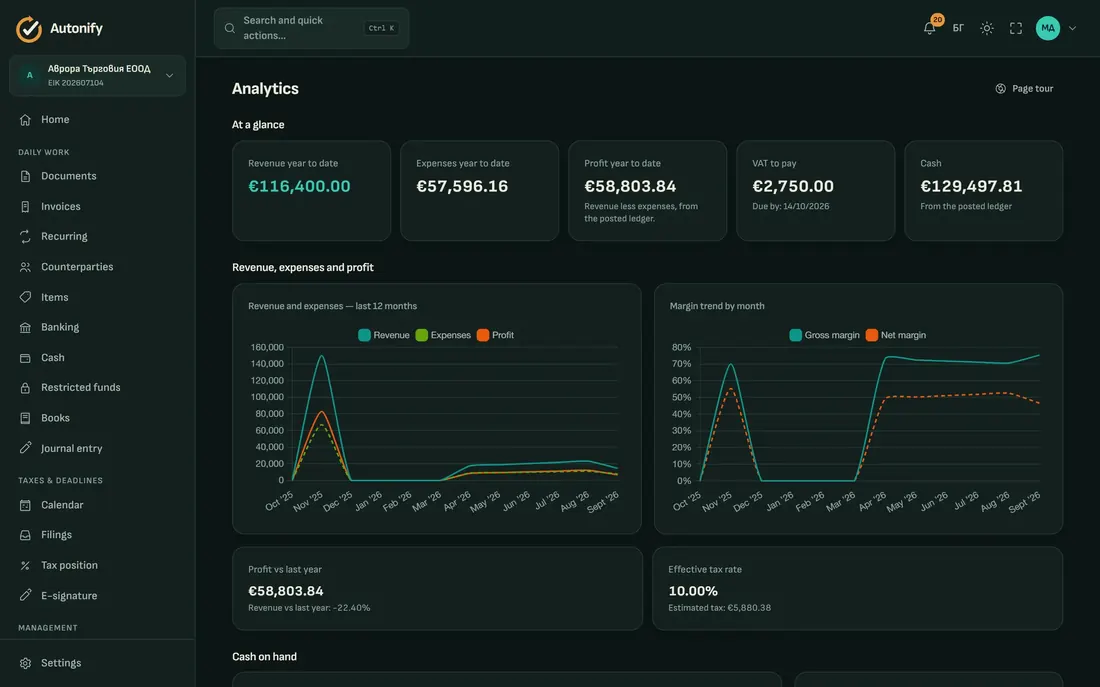Click the Counterparties people icon

click(25, 267)
